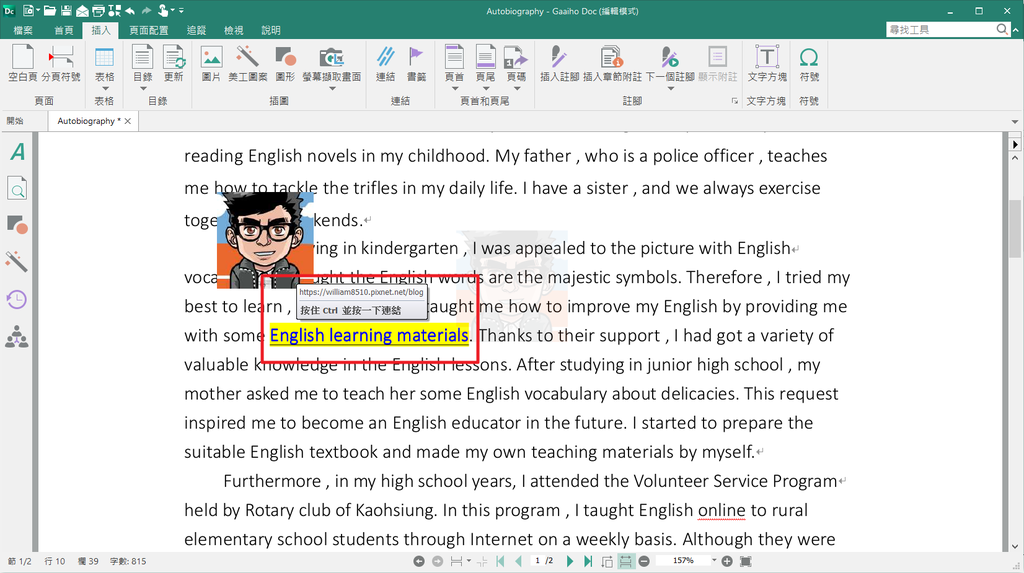Image resolution: width=1024 pixels, height=573 pixels.
Task: Expand the 螢幕擷取畫面 screenshot dropdown
Action: coord(332,88)
